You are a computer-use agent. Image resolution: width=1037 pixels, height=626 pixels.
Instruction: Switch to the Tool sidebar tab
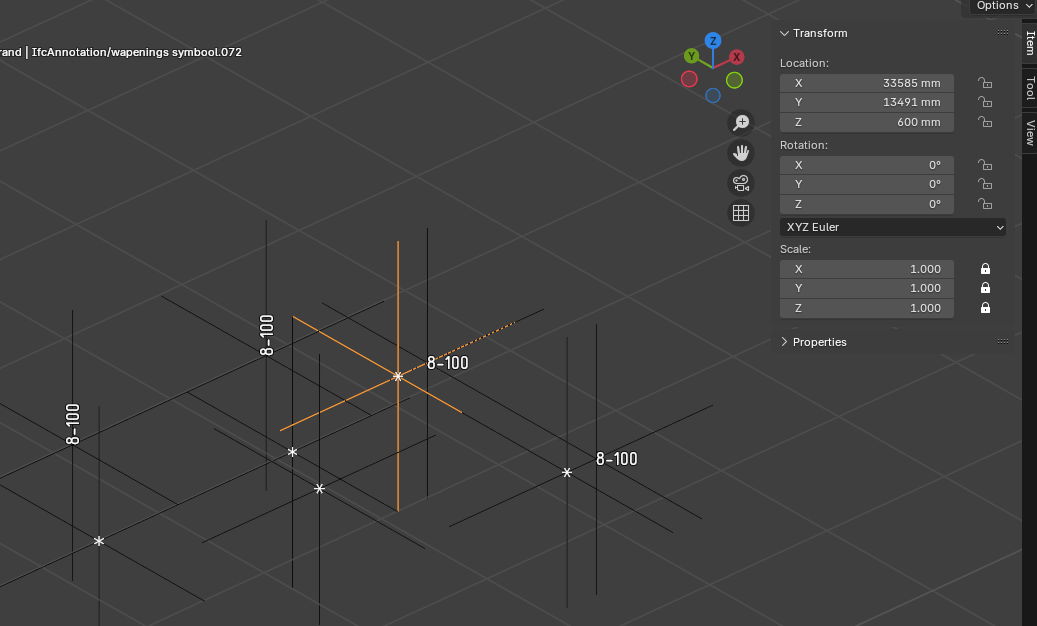coord(1030,88)
